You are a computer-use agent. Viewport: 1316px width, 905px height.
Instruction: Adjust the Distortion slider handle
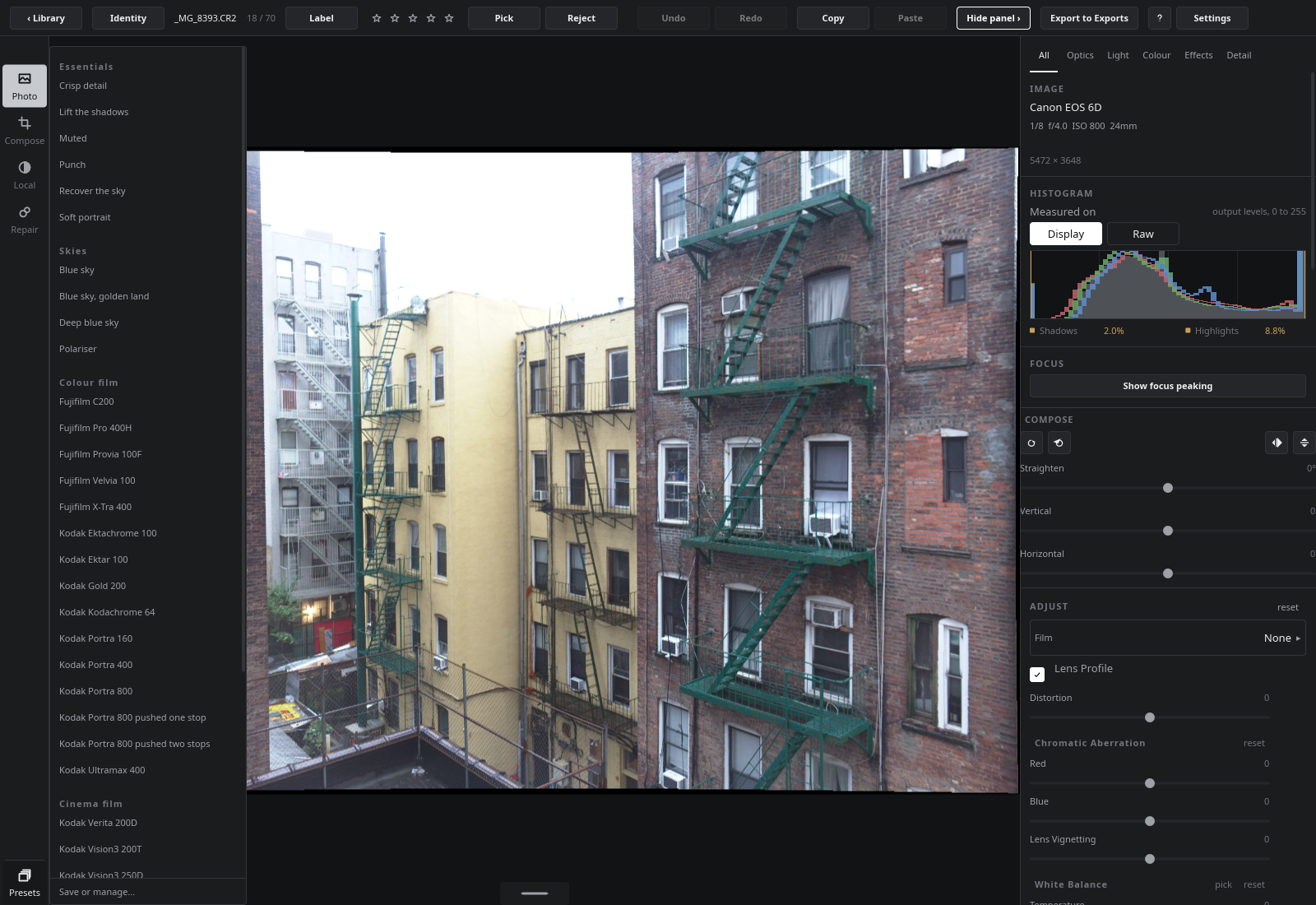coord(1150,717)
